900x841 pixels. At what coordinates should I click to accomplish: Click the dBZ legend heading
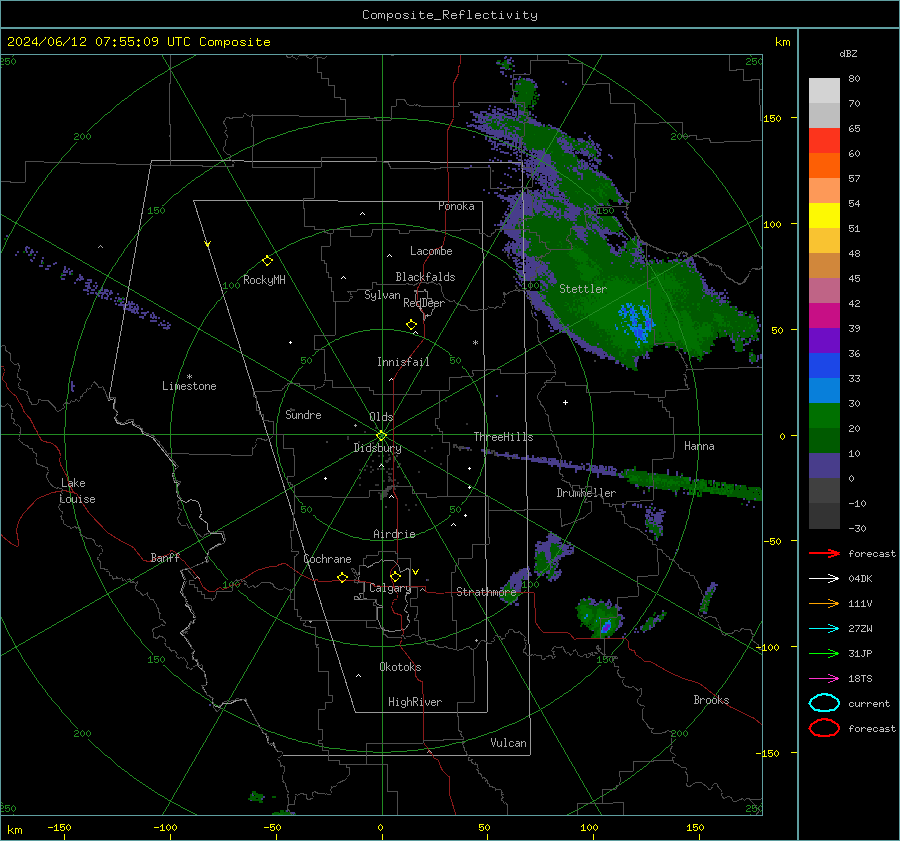pos(848,53)
